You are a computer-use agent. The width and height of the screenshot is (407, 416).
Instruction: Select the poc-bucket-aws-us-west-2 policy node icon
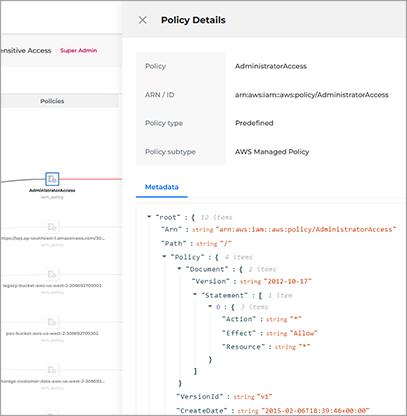pos(52,322)
